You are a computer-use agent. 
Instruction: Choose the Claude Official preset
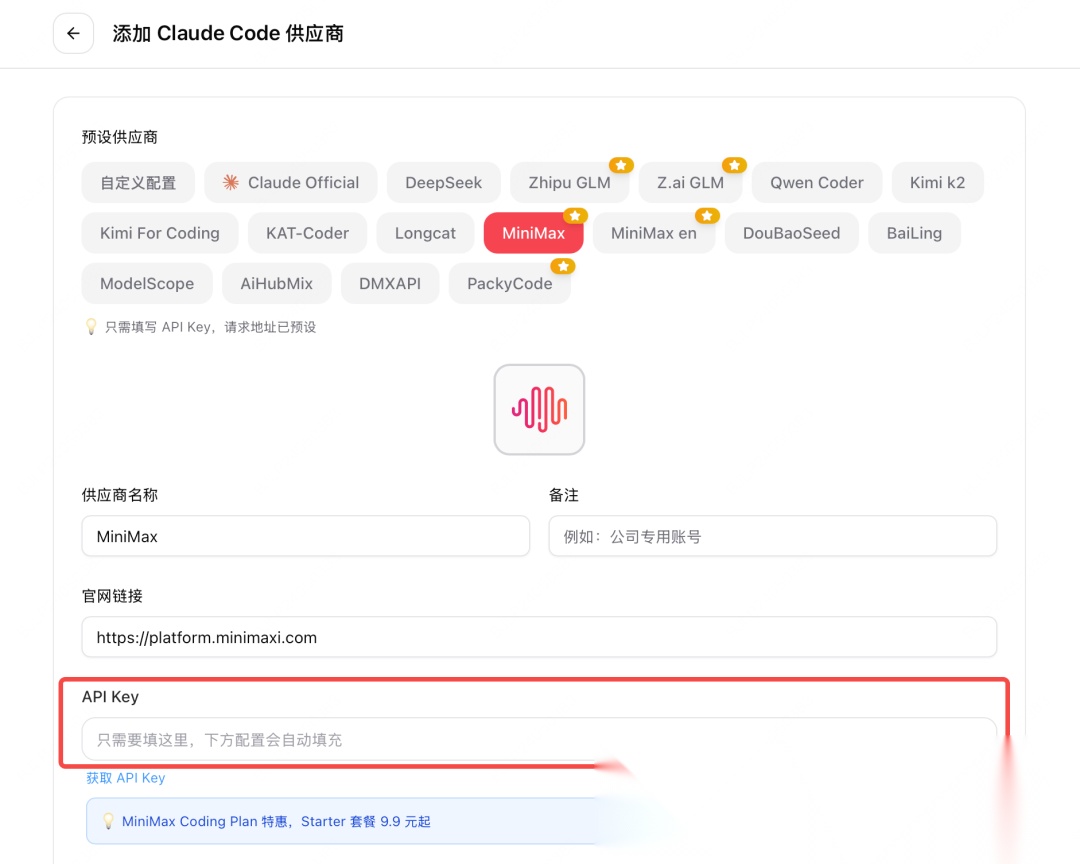point(291,183)
